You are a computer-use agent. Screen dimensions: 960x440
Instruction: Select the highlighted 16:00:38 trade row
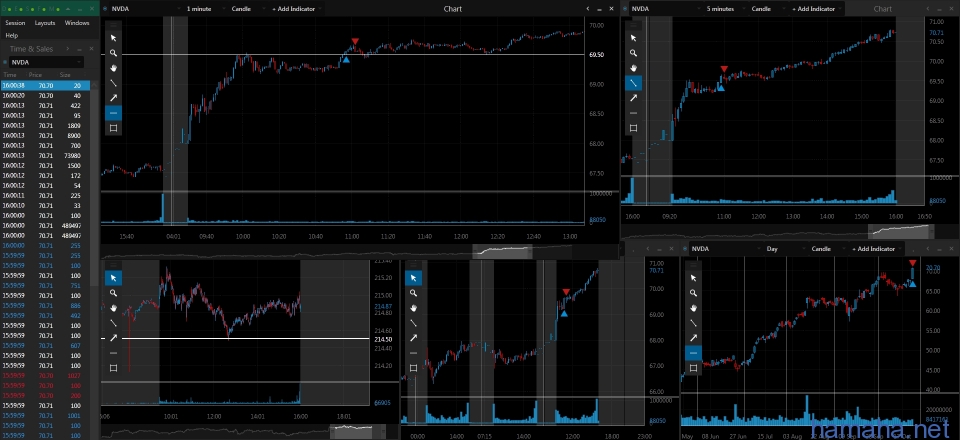45,86
